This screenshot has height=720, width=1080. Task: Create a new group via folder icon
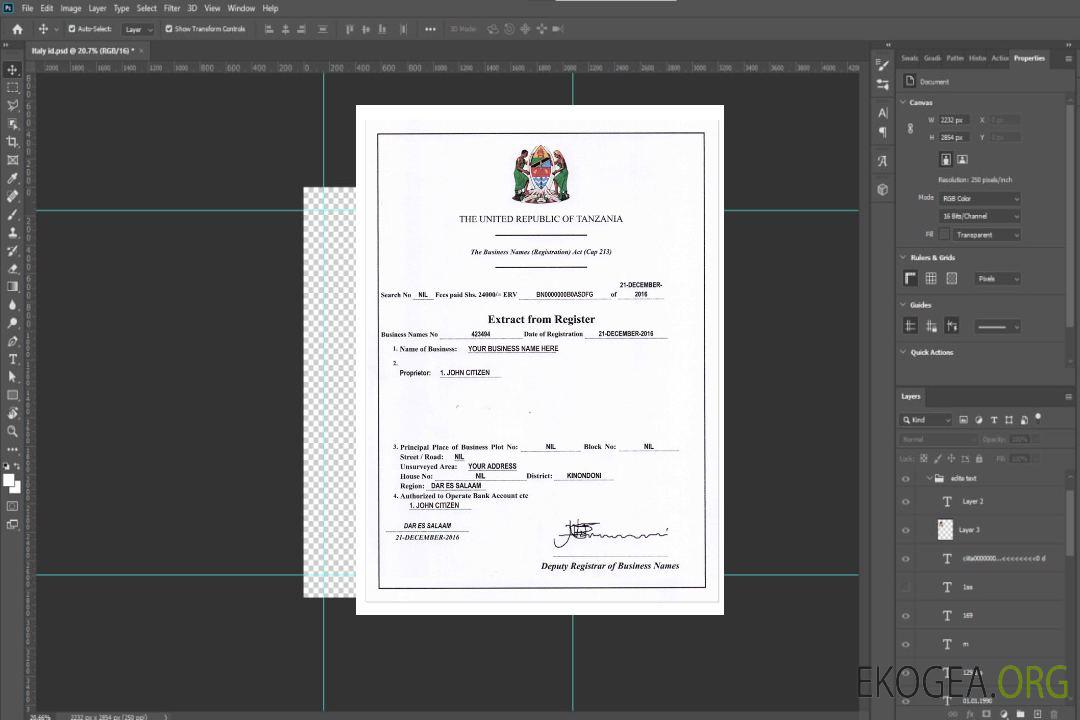tap(1020, 714)
